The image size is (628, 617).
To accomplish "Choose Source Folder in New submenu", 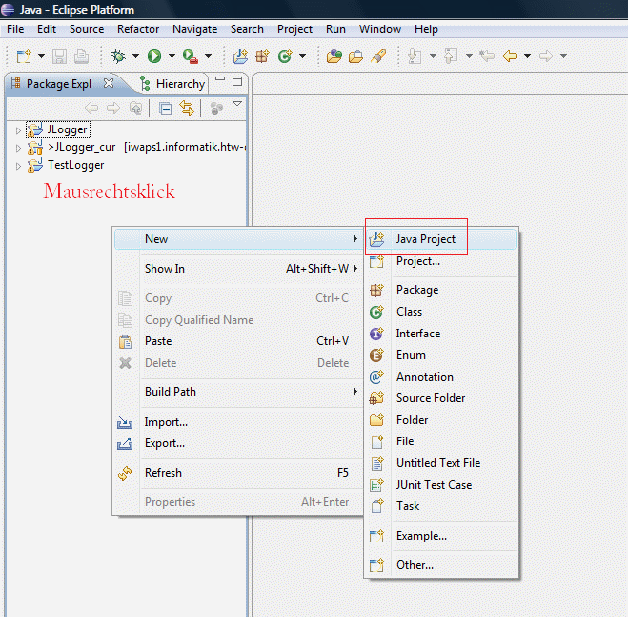I will [441, 398].
